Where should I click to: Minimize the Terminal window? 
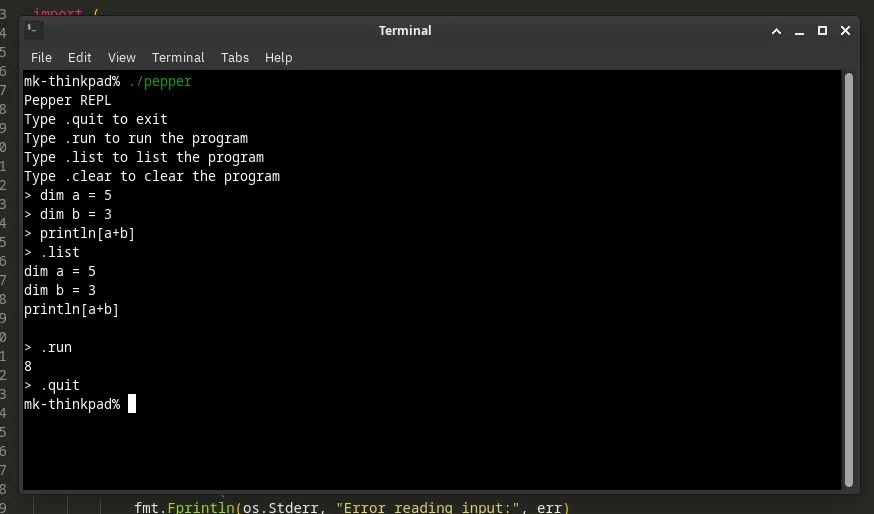[x=799, y=31]
